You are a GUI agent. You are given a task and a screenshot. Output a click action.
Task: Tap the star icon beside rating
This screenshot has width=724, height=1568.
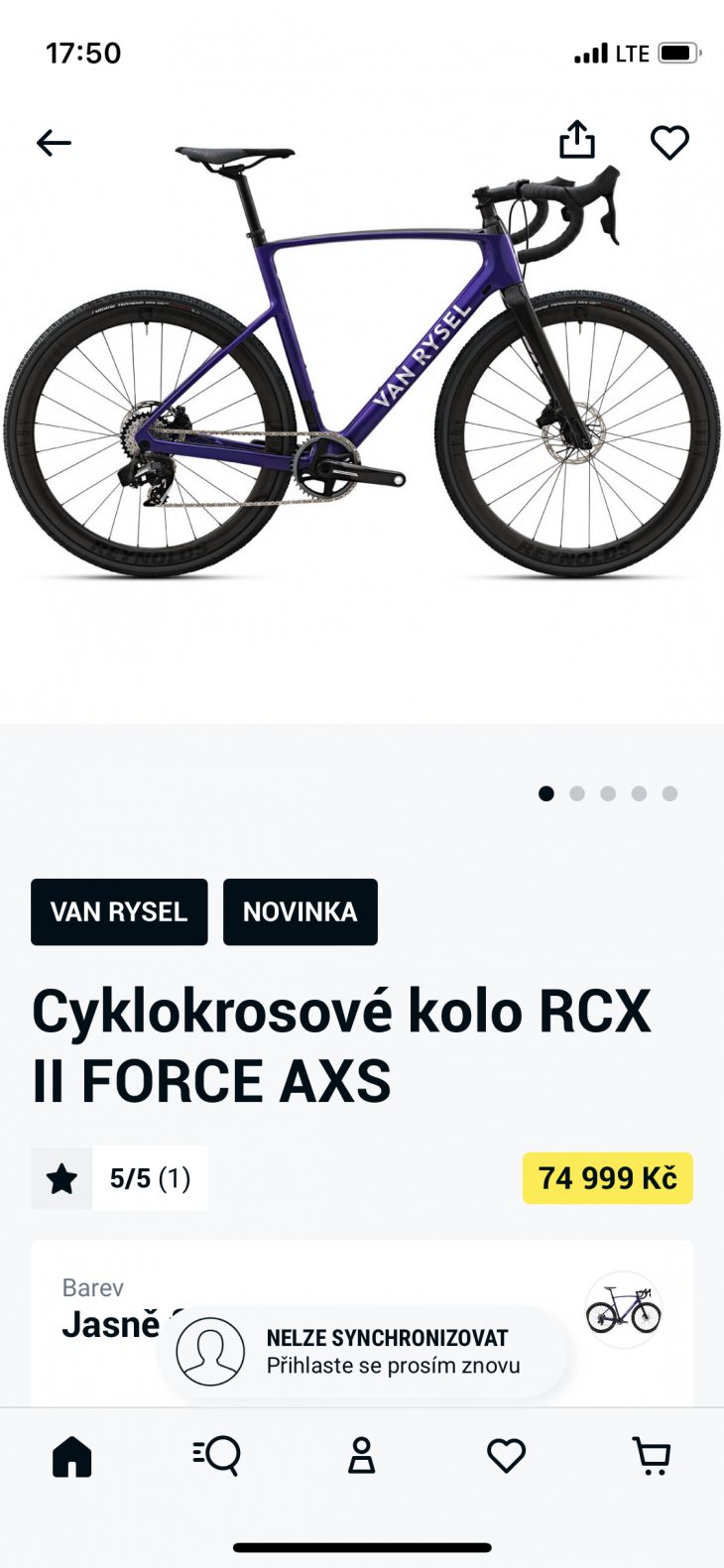[x=61, y=1178]
